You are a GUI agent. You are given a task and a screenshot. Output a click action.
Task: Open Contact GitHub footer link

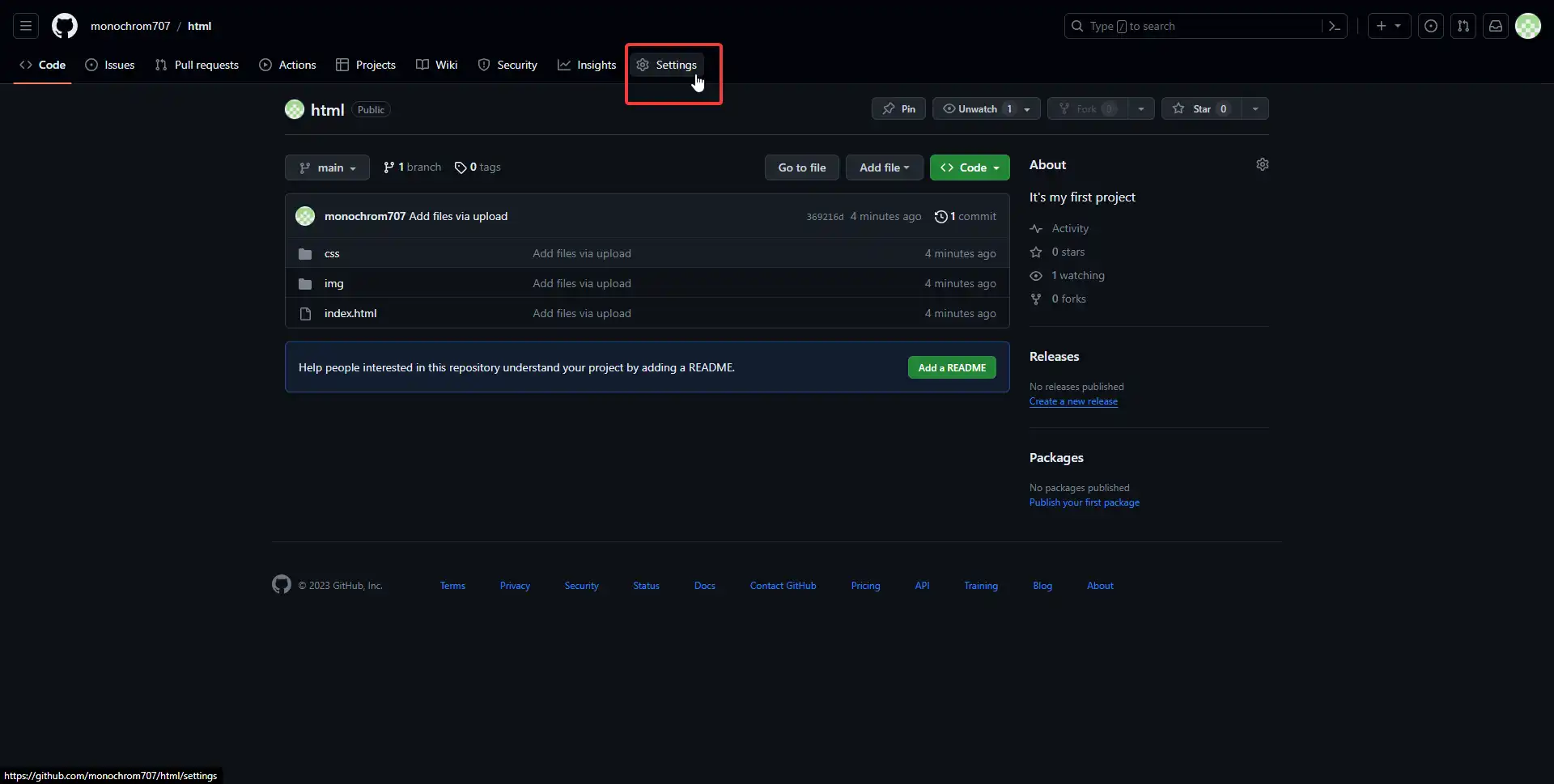(x=783, y=586)
